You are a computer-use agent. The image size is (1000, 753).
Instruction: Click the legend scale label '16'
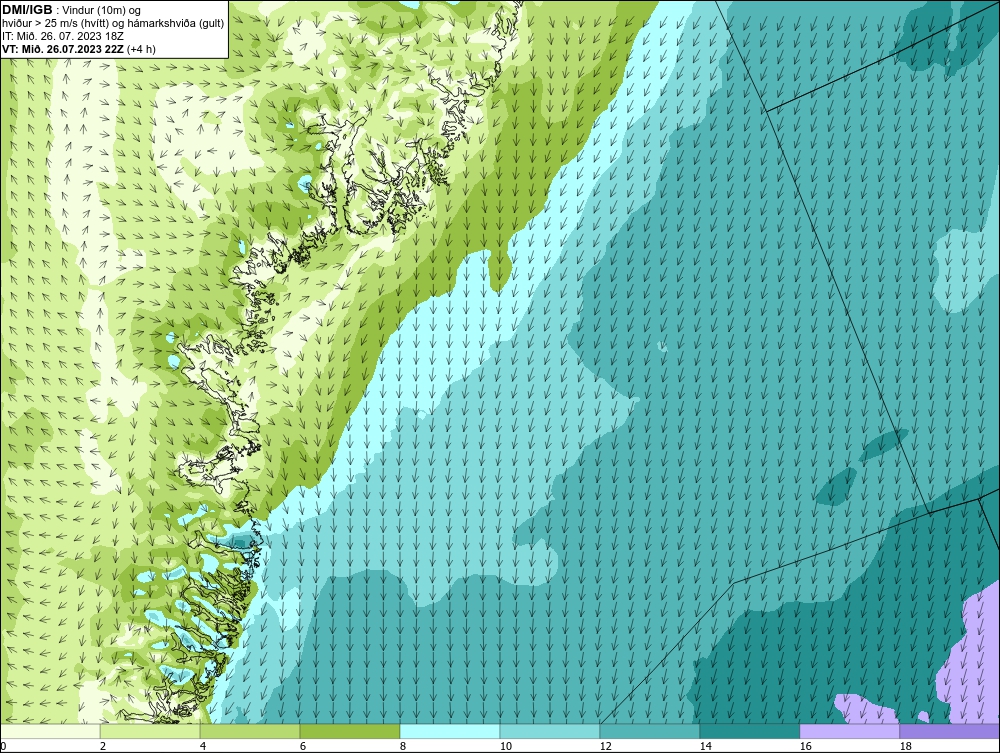tap(805, 746)
